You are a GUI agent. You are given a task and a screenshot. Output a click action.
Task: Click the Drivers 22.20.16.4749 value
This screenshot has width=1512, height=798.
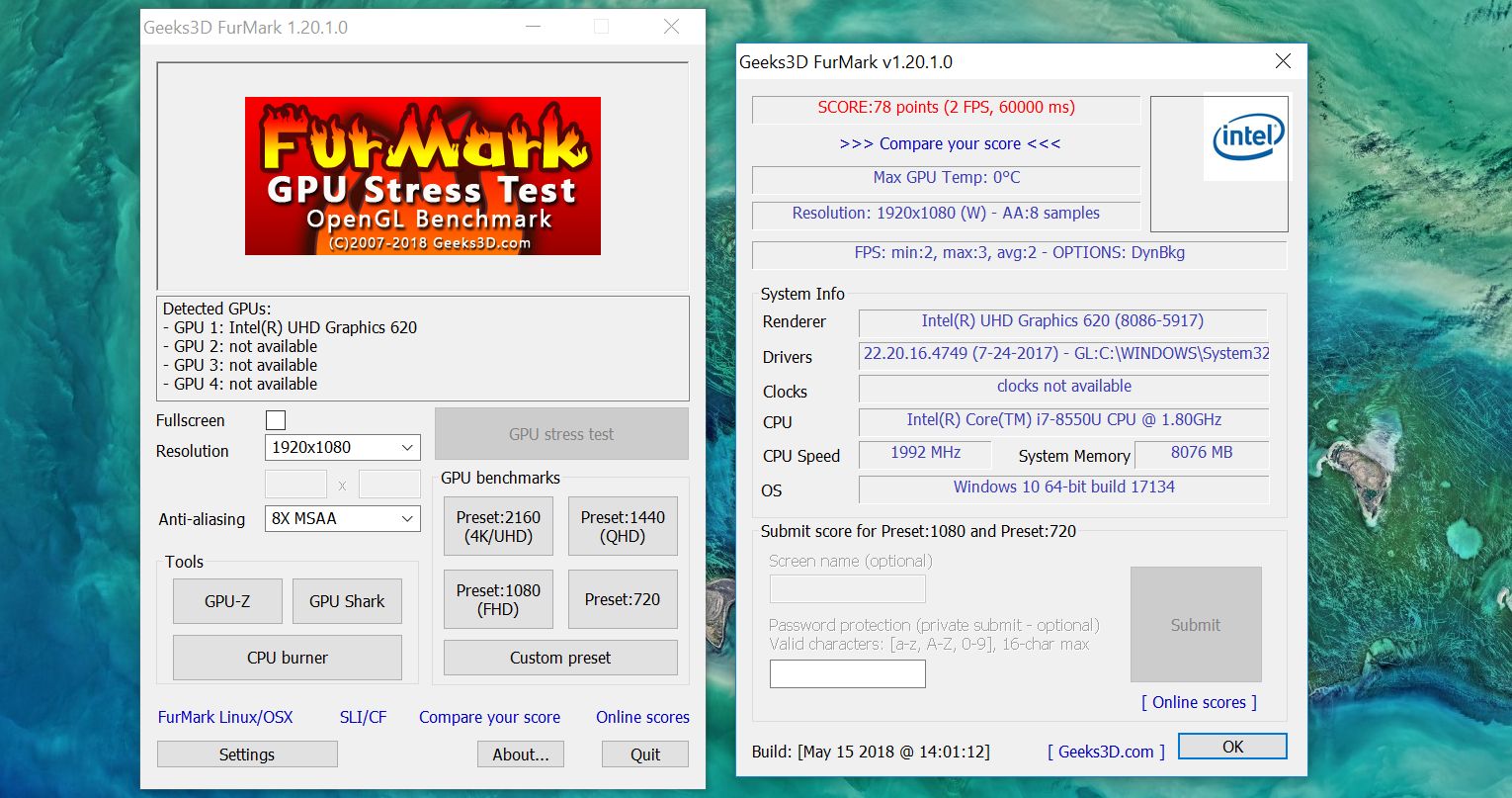coord(1064,354)
